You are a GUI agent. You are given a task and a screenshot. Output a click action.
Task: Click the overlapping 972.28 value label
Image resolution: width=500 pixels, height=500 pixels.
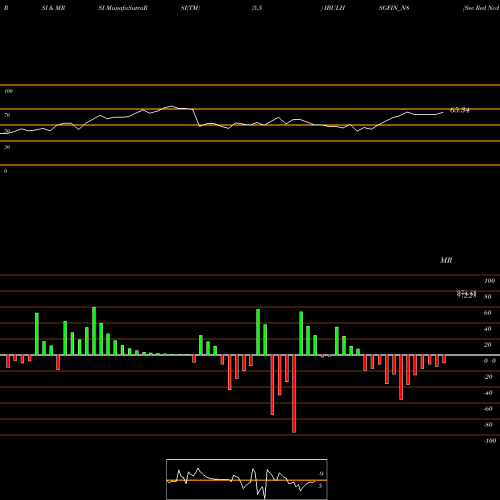(x=466, y=295)
